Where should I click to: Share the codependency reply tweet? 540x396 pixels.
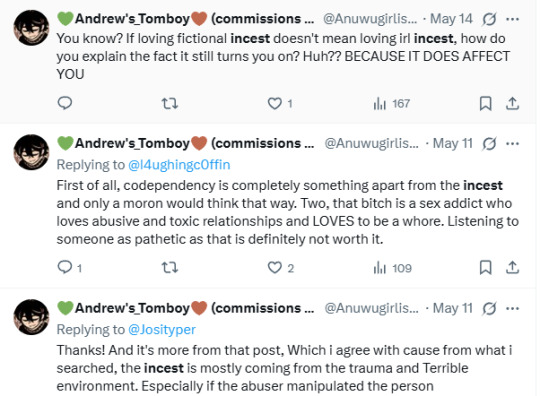pyautogui.click(x=512, y=268)
